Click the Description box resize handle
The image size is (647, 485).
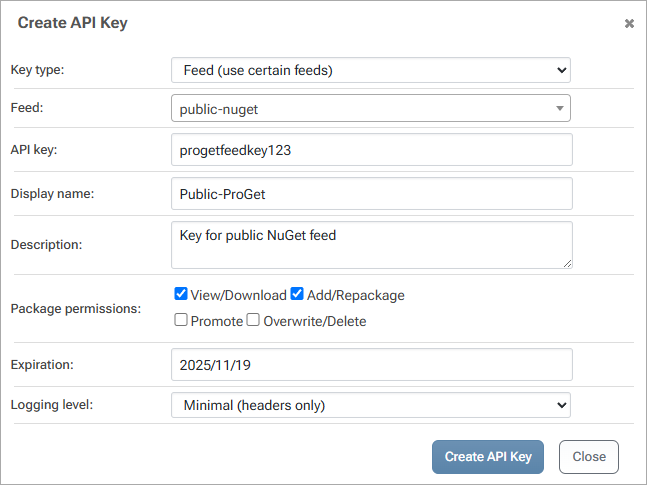[x=567, y=263]
